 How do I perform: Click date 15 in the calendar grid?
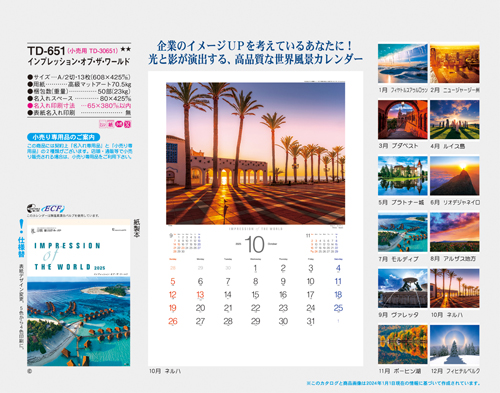[255, 295]
